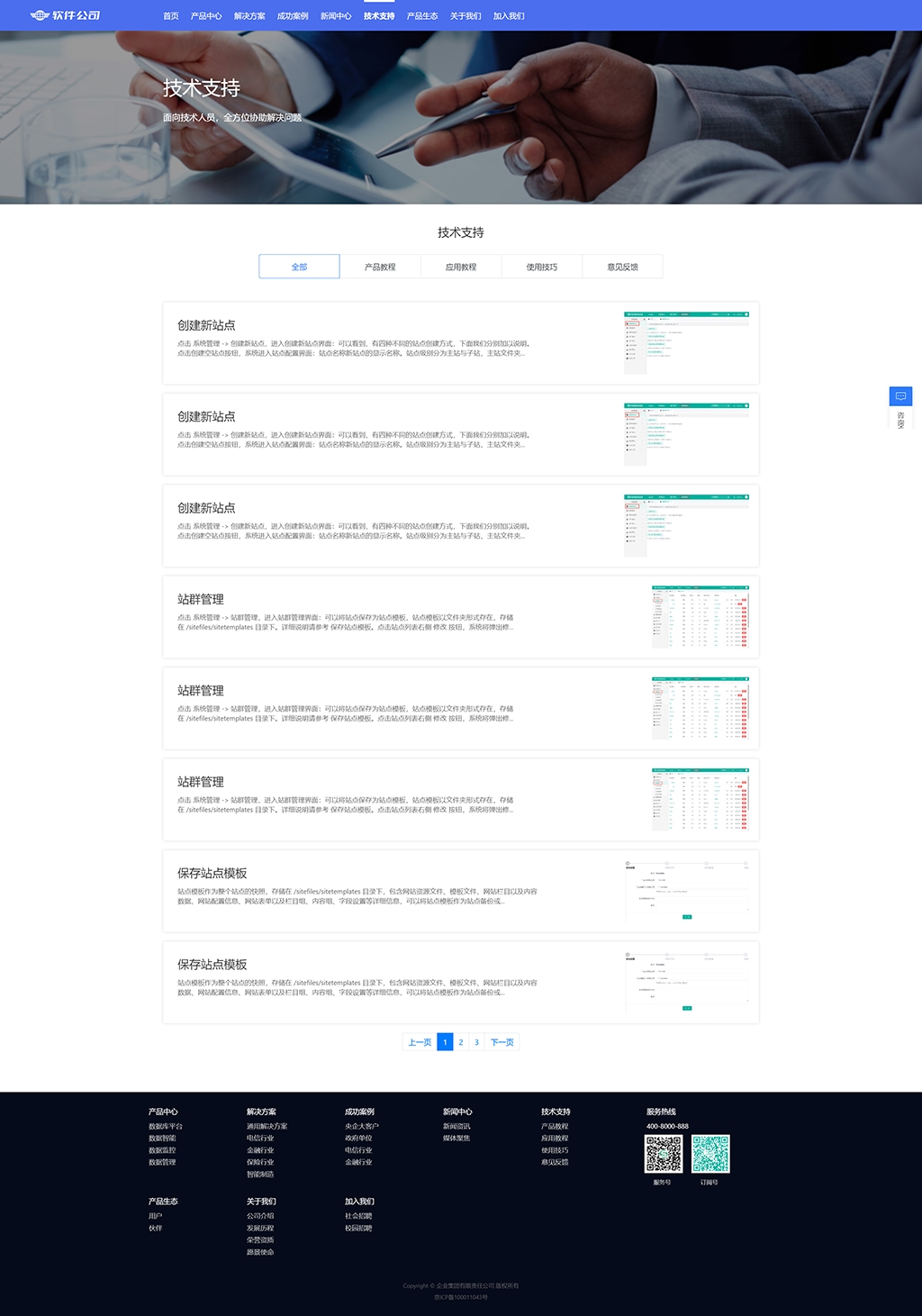Open the 媒体聚焦 footer link
Image resolution: width=922 pixels, height=1316 pixels.
pyautogui.click(x=456, y=1139)
